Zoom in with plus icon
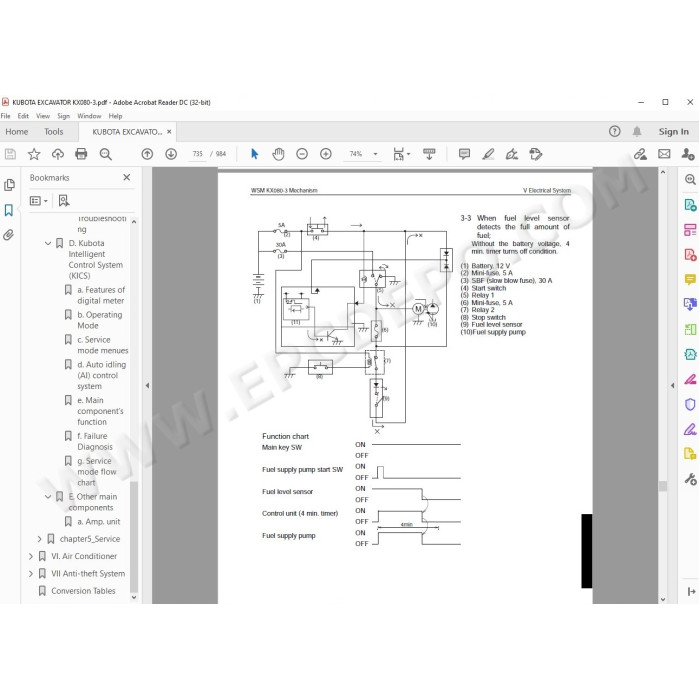The height and width of the screenshot is (700, 700). [x=326, y=154]
